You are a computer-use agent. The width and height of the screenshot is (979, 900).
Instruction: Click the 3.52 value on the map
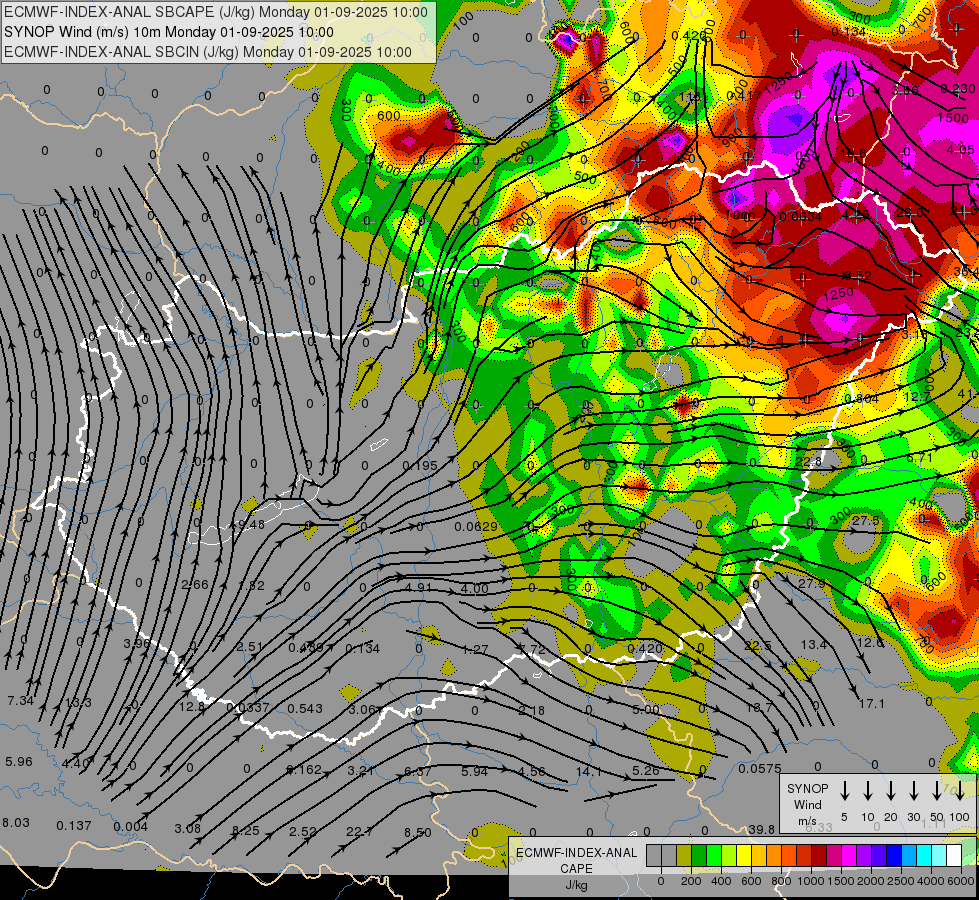click(x=858, y=275)
